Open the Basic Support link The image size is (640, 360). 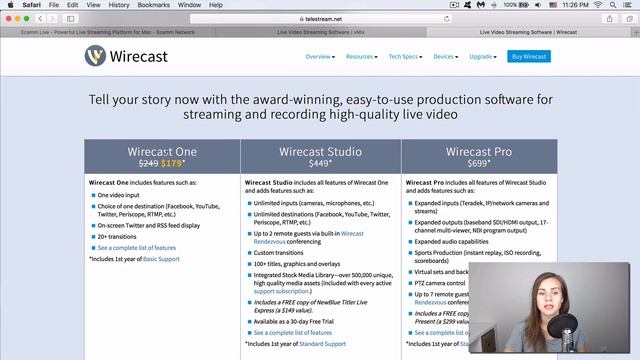tap(161, 259)
